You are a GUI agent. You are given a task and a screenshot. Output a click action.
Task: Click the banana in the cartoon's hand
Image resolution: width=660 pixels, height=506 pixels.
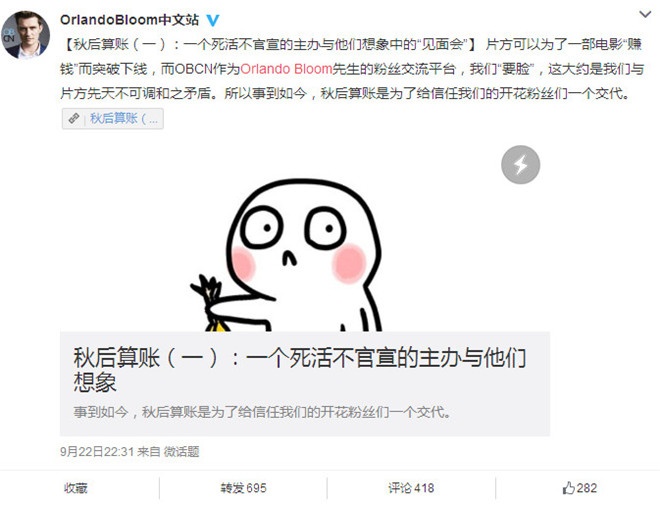pyautogui.click(x=217, y=325)
